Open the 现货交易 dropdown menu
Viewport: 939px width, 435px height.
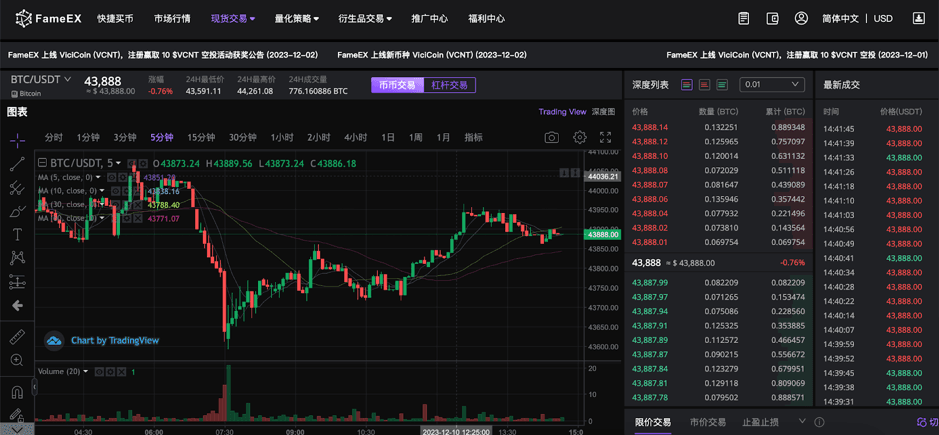(232, 19)
